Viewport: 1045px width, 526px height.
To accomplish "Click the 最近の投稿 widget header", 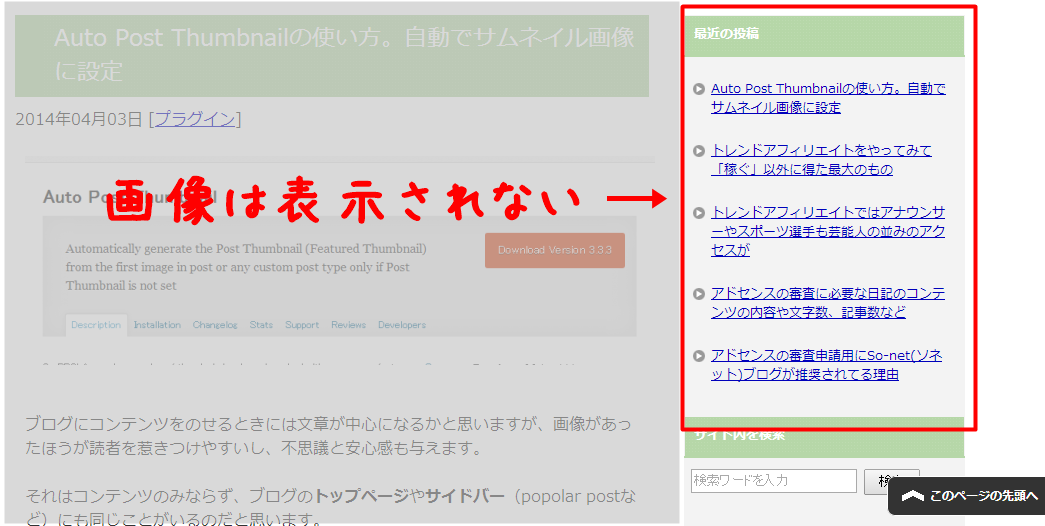I will click(824, 36).
